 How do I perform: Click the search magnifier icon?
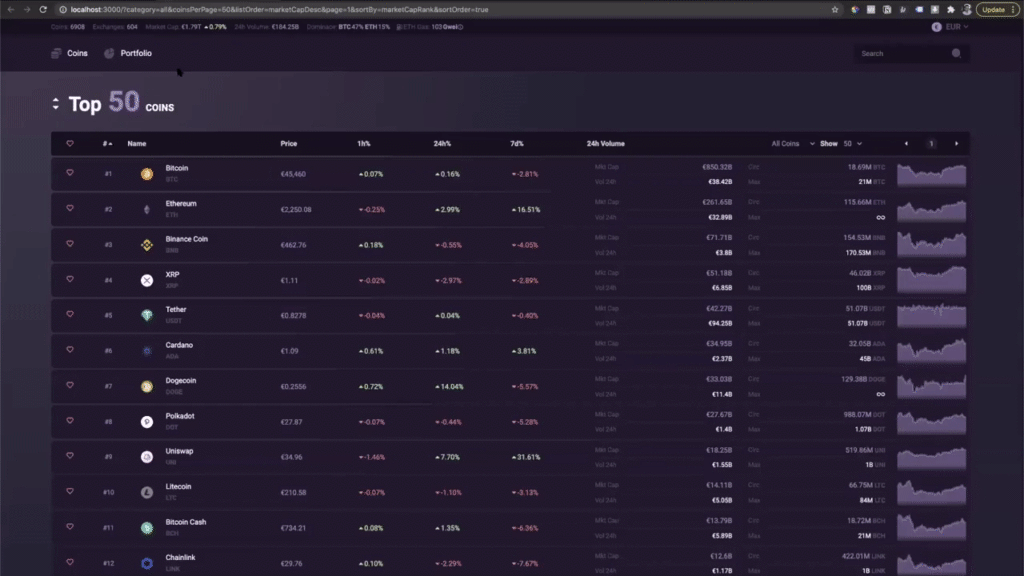[956, 54]
